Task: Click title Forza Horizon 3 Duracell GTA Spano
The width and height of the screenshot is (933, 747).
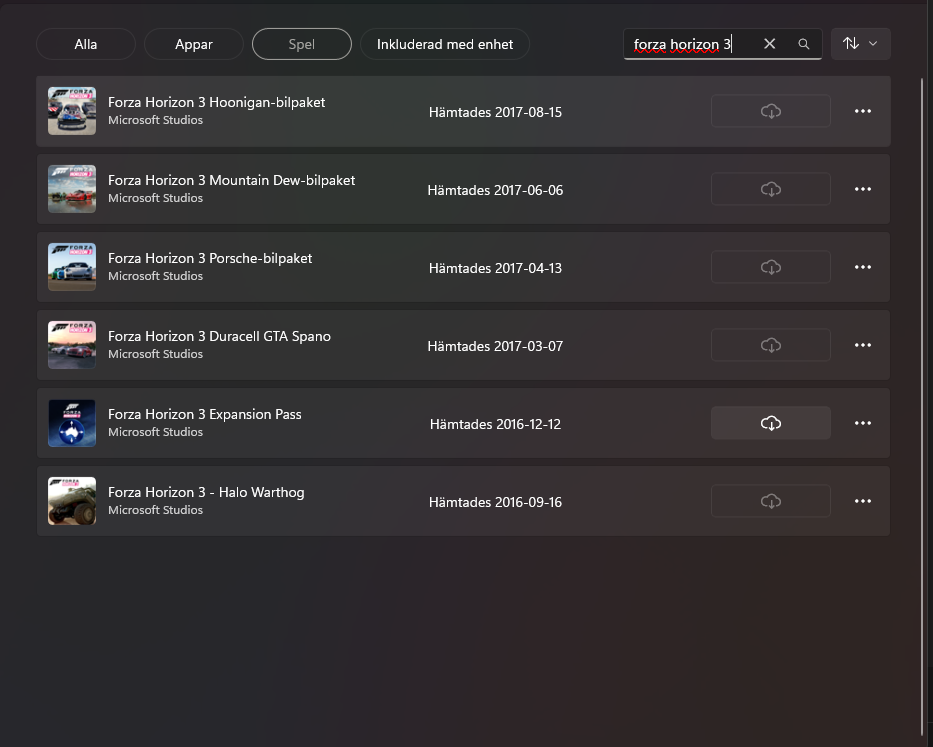Action: coord(220,336)
